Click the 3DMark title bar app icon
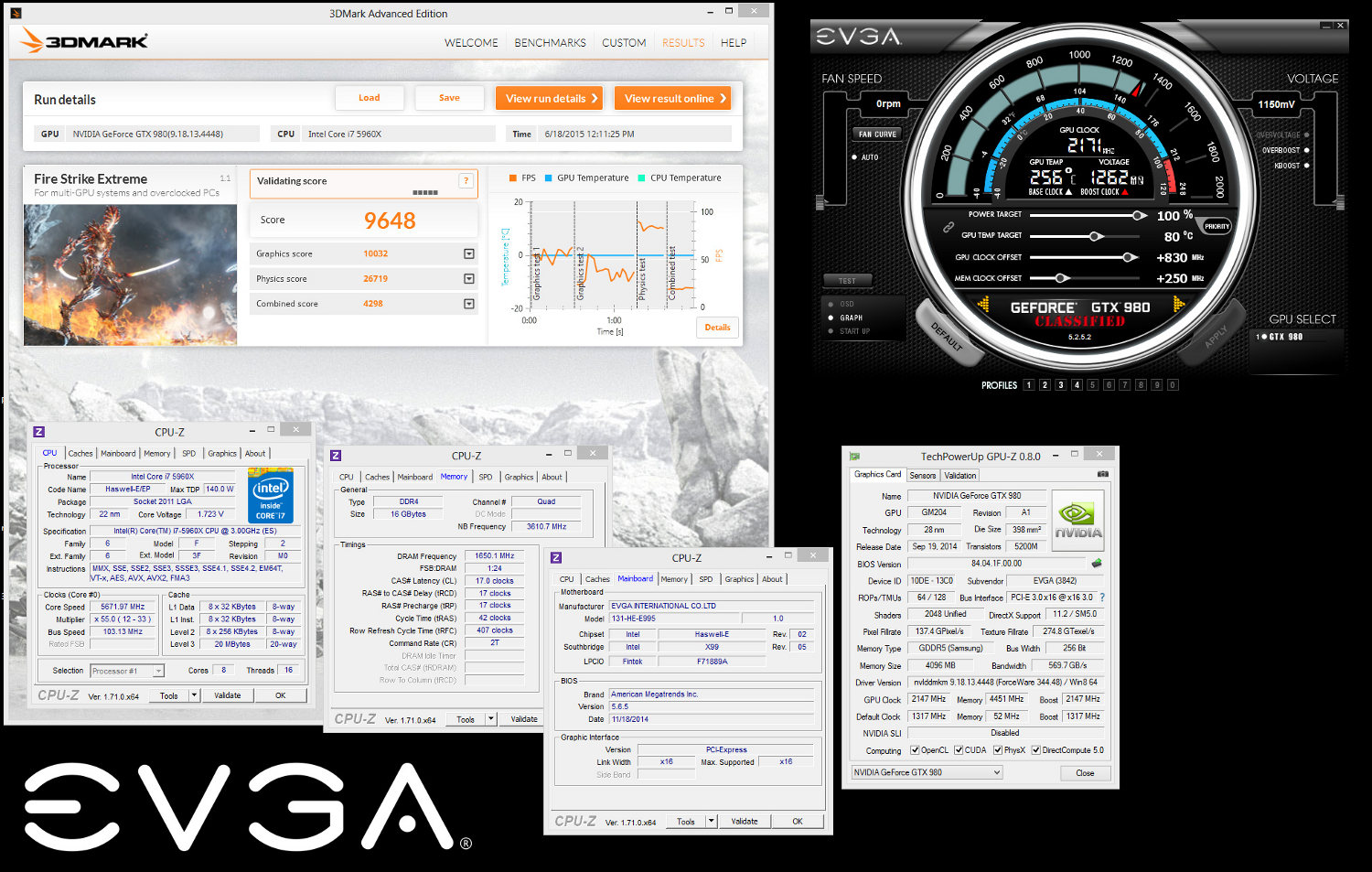Screen dimensions: 1372x872 point(16,14)
